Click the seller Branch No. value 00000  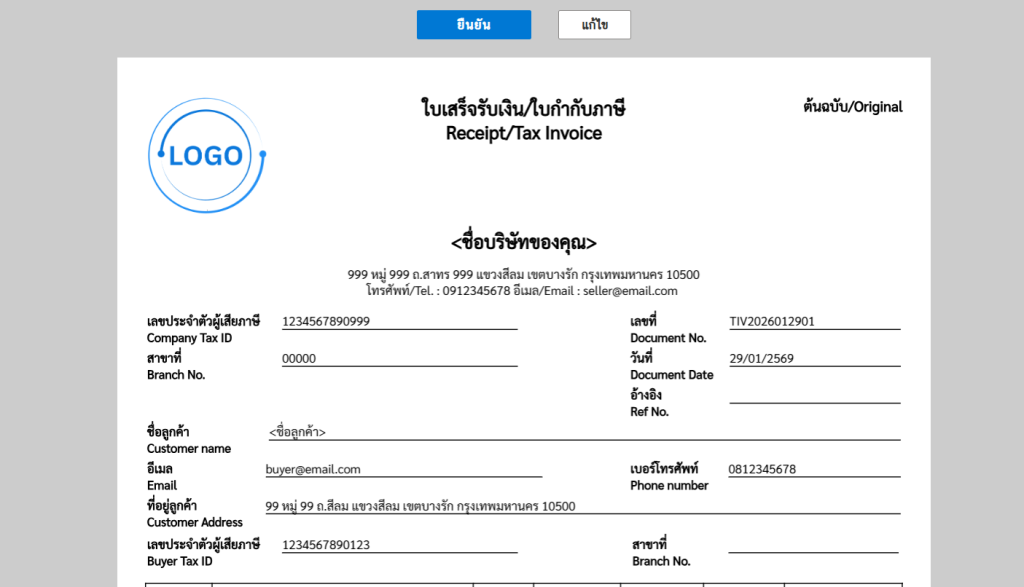[x=299, y=359]
